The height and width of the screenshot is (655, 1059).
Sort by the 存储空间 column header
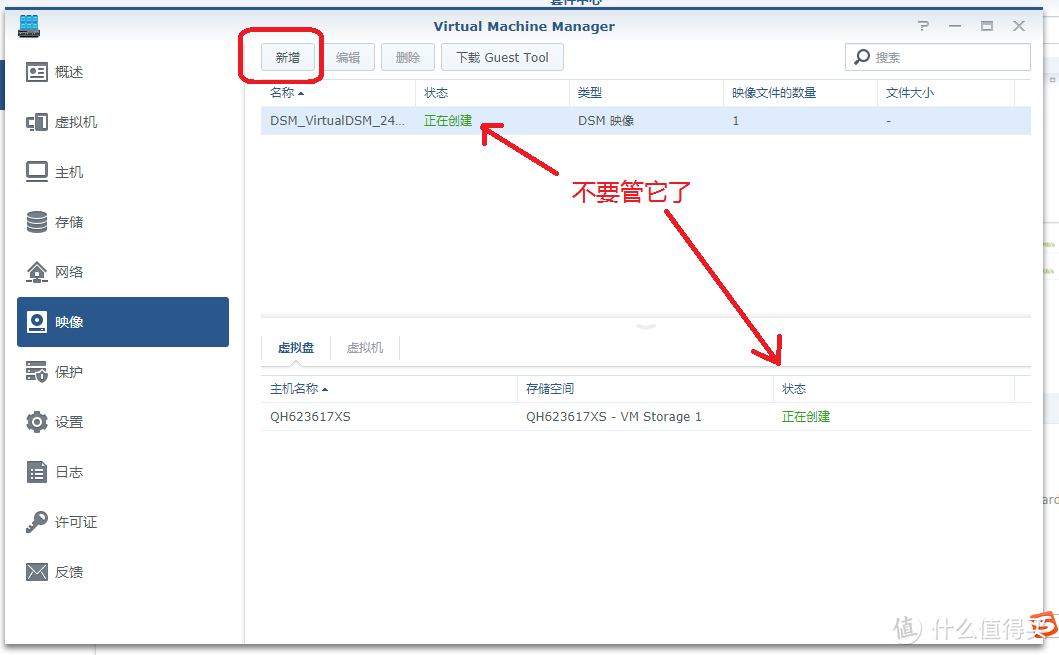coord(645,389)
